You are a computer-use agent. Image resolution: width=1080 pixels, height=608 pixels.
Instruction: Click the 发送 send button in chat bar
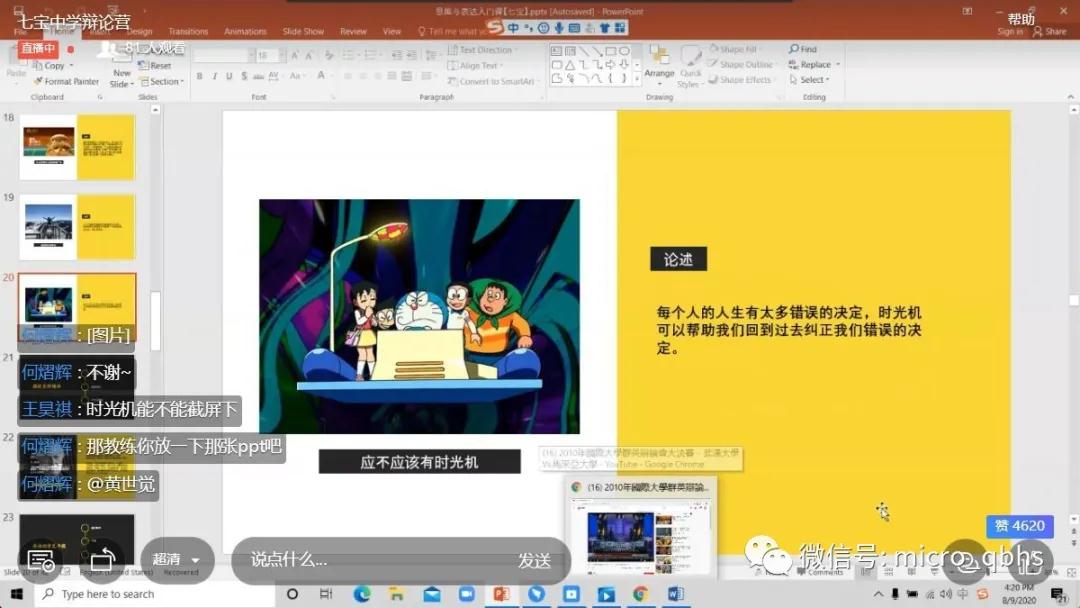tap(534, 560)
